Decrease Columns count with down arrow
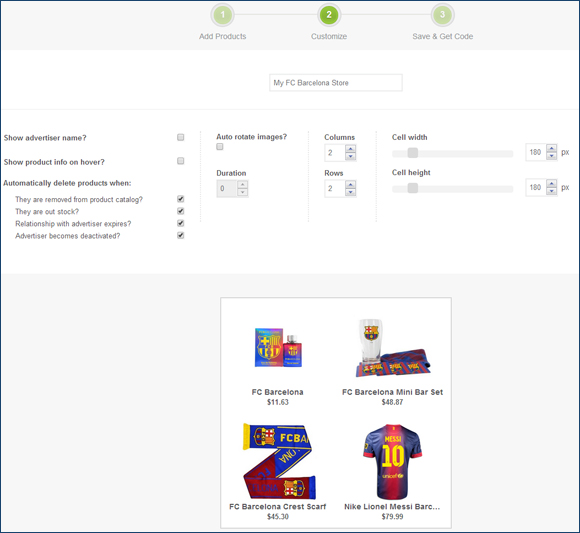Image resolution: width=580 pixels, height=533 pixels. [x=350, y=156]
